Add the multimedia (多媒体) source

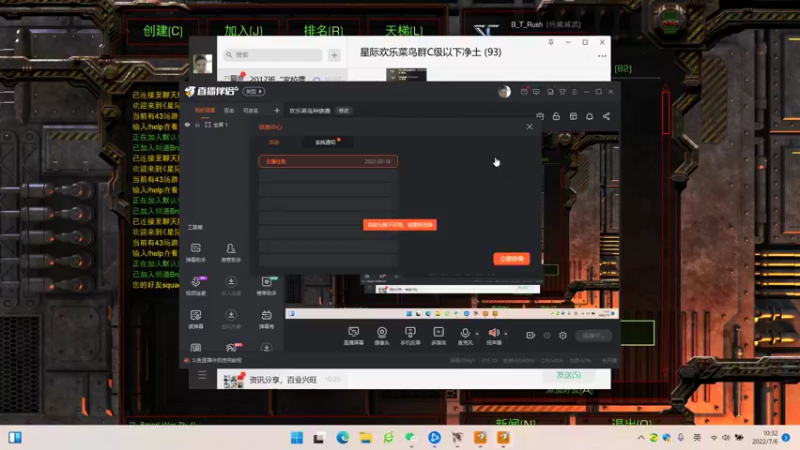pyautogui.click(x=438, y=336)
